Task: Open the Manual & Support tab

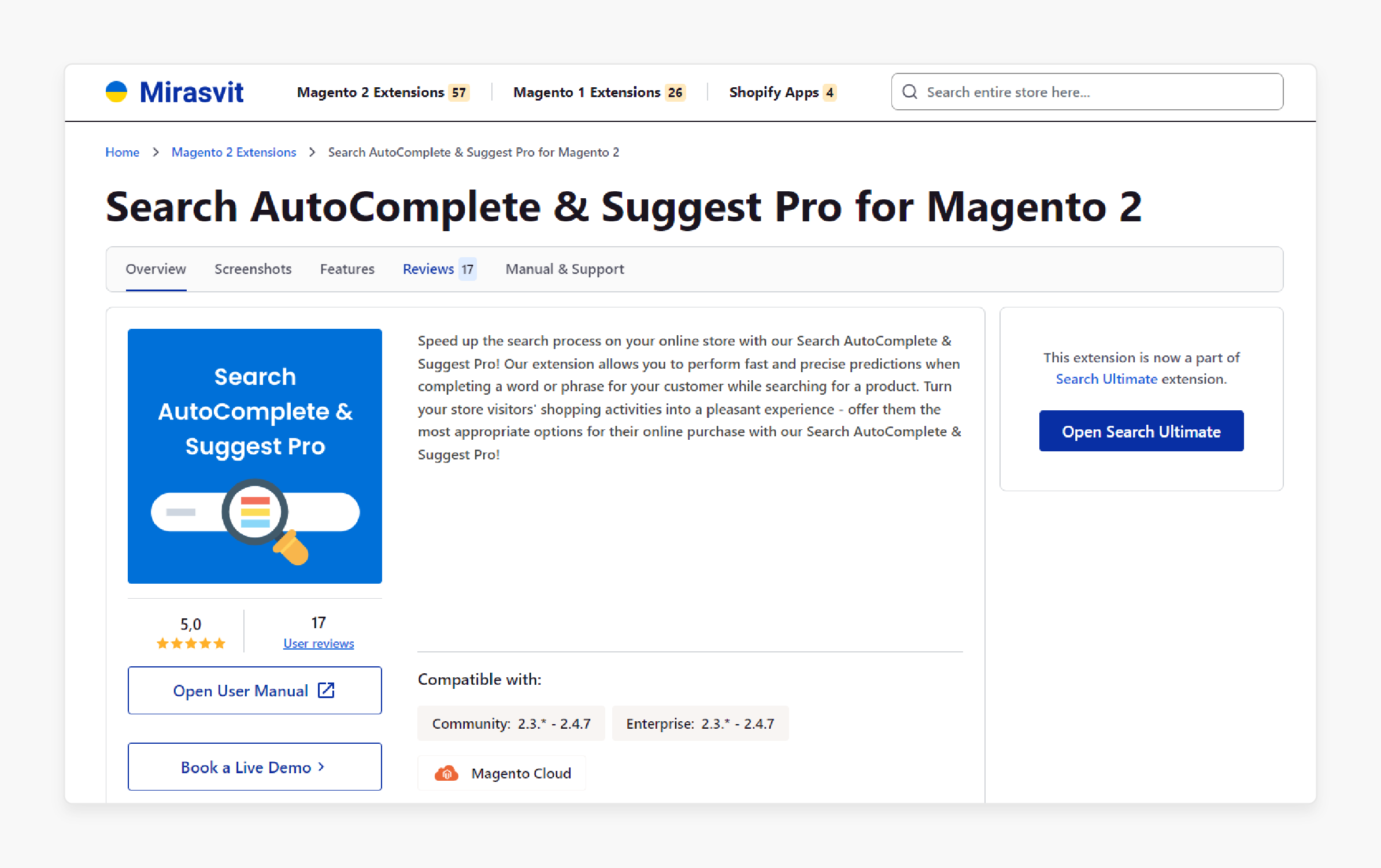Action: (x=565, y=269)
